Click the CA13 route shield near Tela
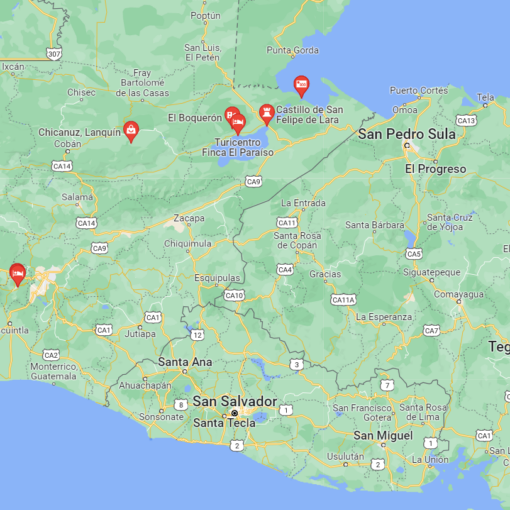Screen dimensions: 510x510 [x=466, y=120]
